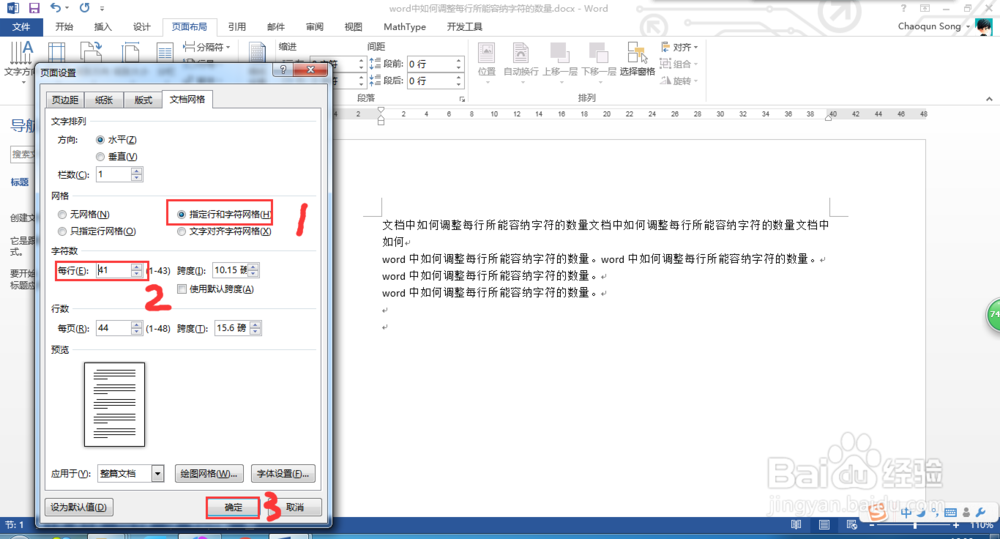Click the zoom in plus button
1000x539 pixels.
tap(955, 526)
